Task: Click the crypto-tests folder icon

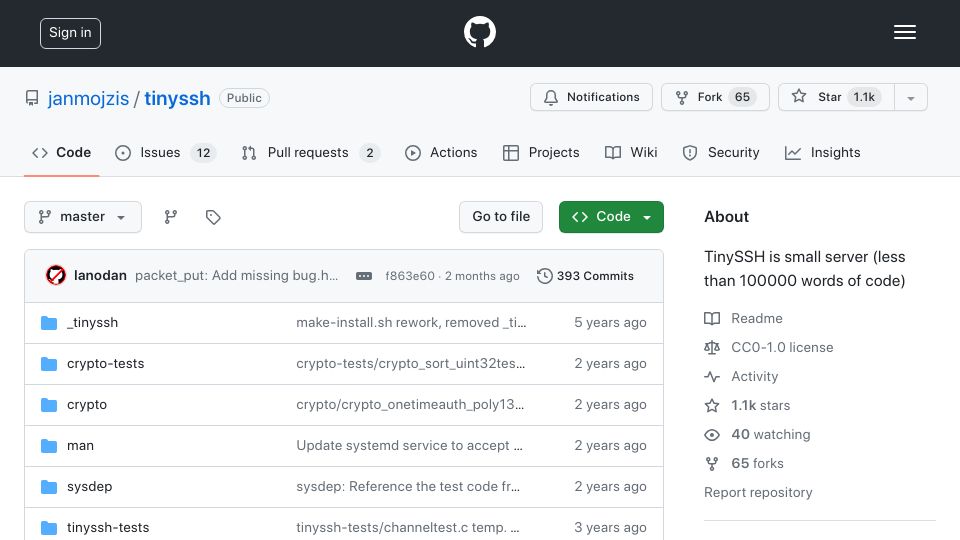Action: tap(49, 364)
